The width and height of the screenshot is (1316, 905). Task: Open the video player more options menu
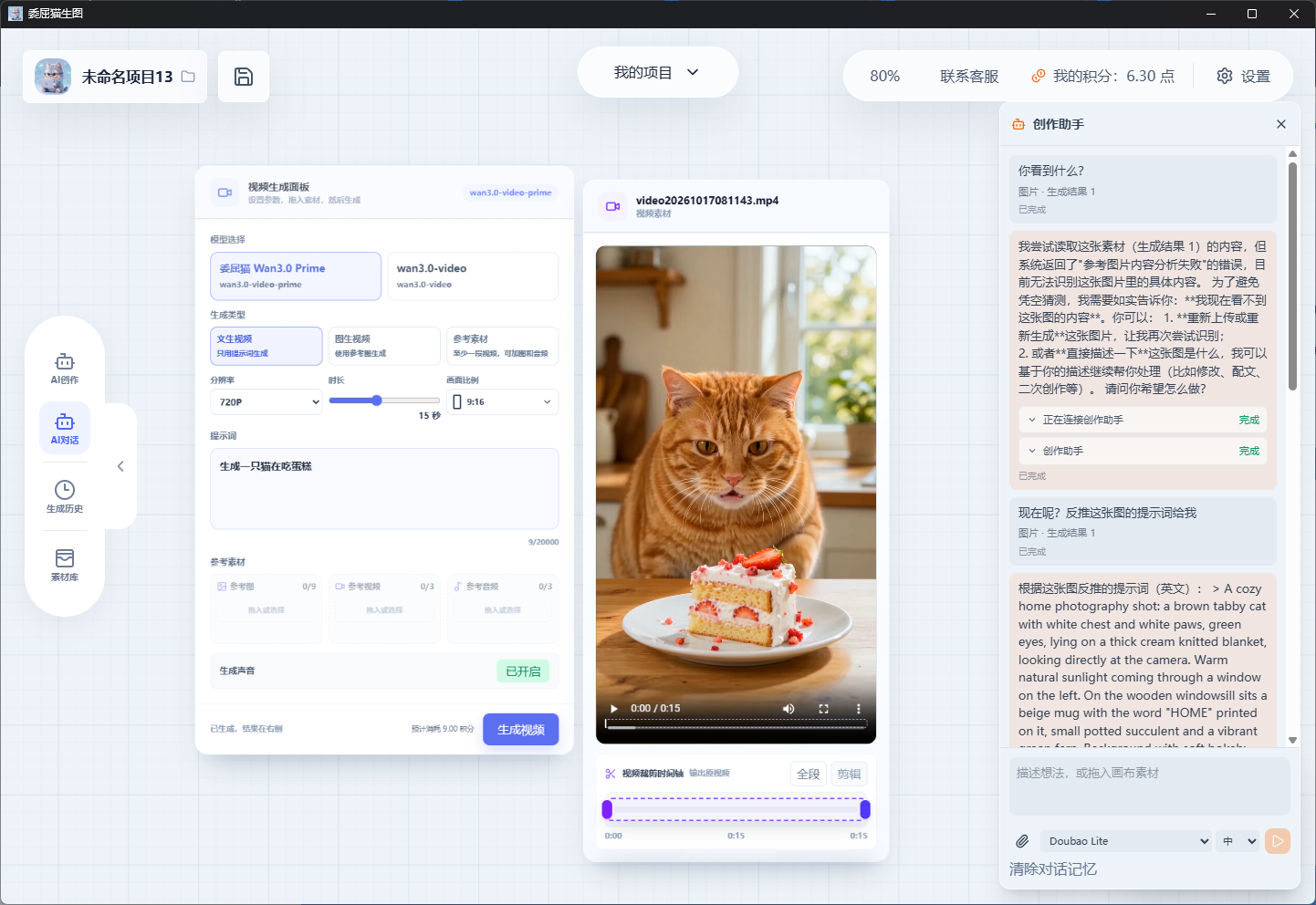pos(858,708)
